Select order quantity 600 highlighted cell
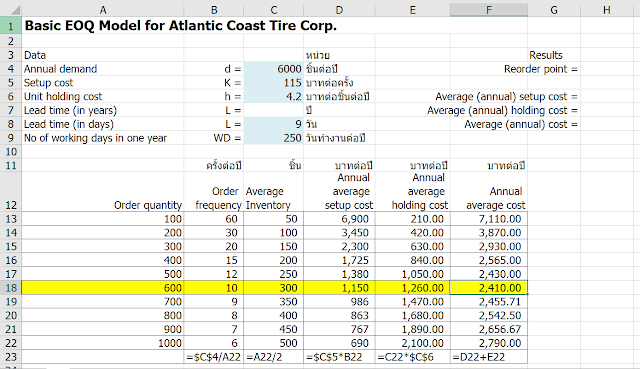Viewport: 640px width, 369px height. (102, 288)
